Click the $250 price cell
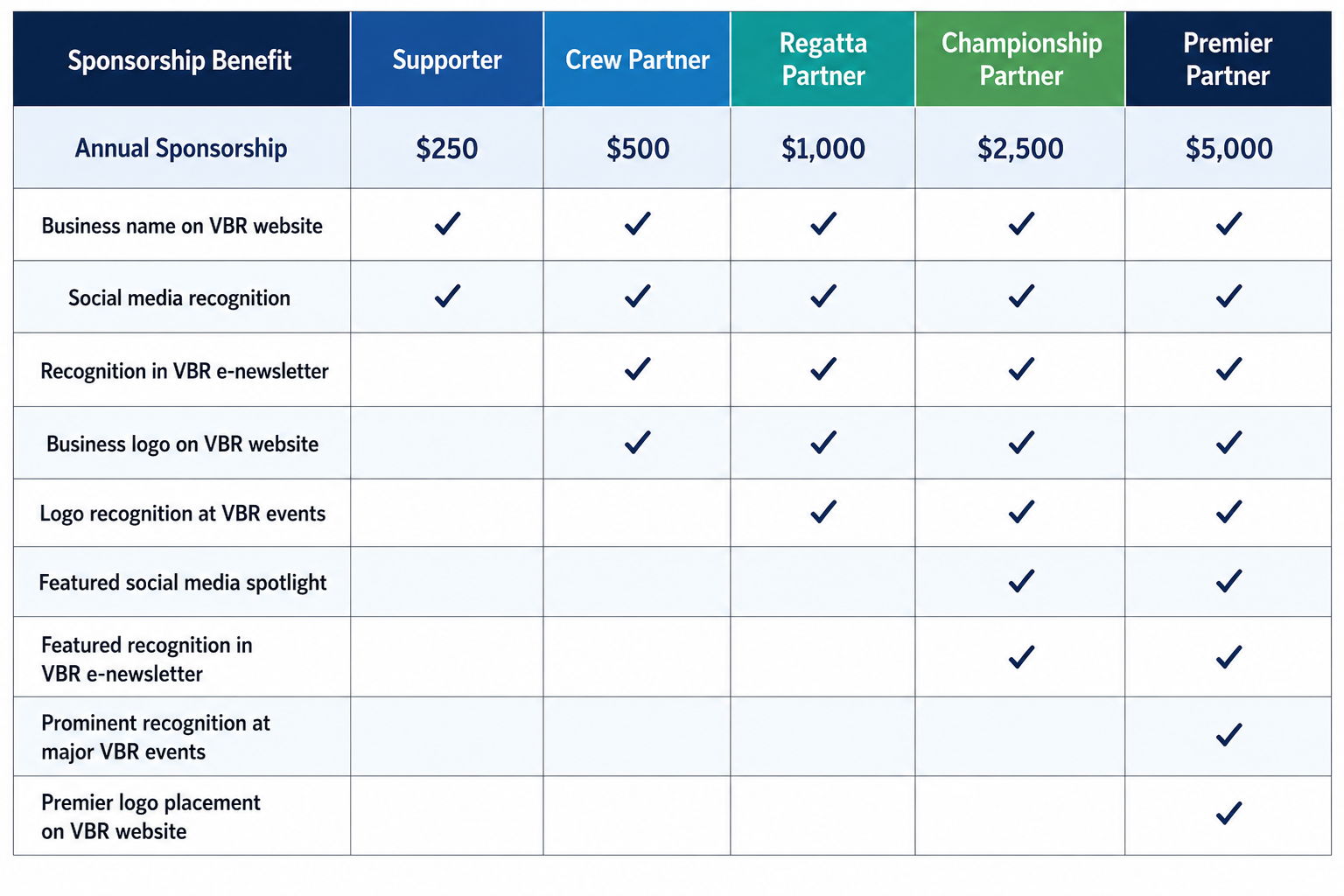 pyautogui.click(x=447, y=149)
